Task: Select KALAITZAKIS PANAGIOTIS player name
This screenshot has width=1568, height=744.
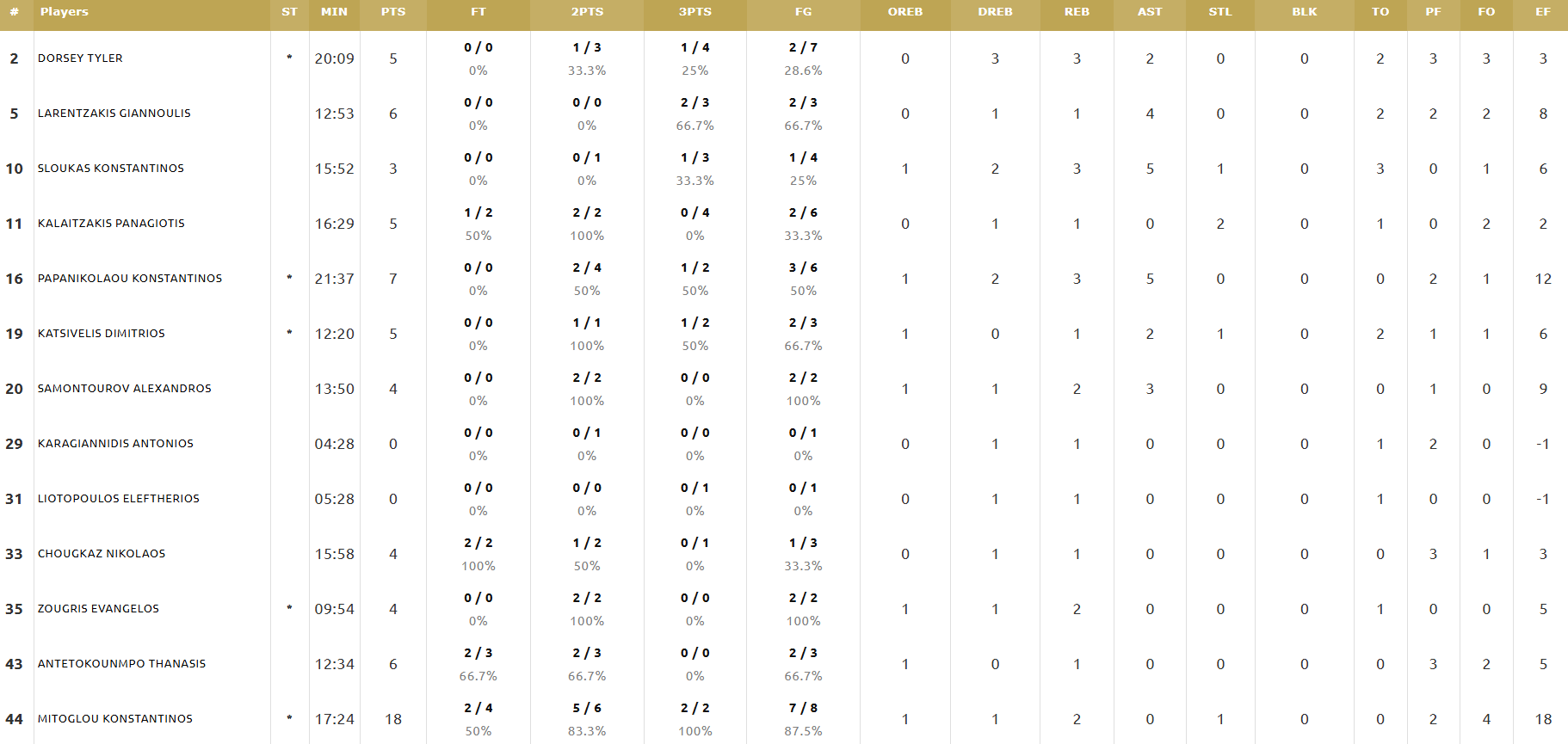Action: pos(111,224)
